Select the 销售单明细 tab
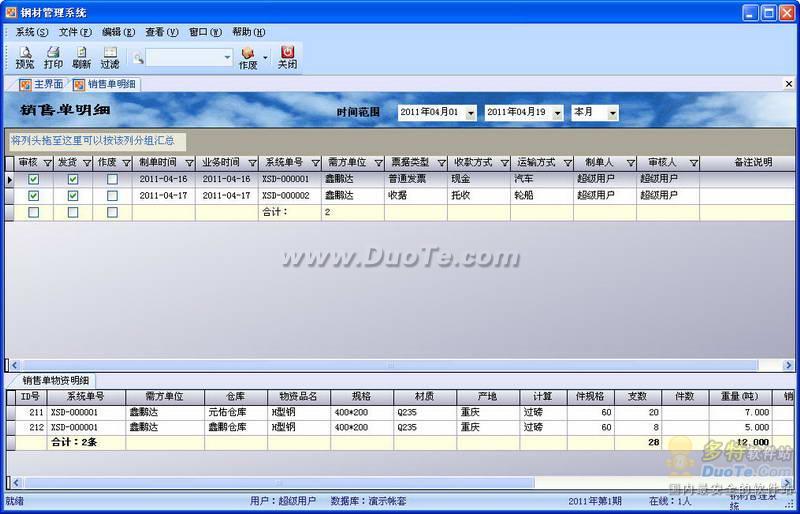This screenshot has width=800, height=514. (106, 84)
